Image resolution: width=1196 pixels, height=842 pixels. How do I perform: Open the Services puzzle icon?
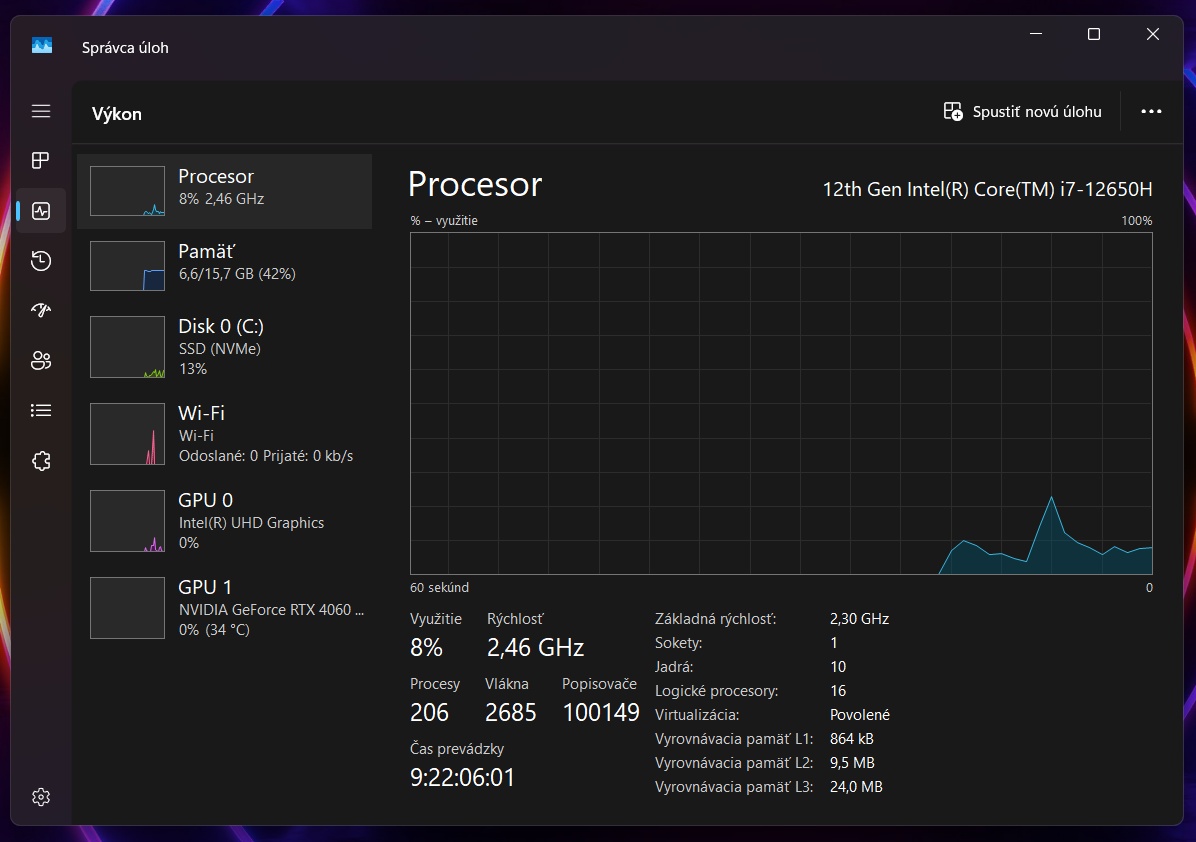coord(41,461)
